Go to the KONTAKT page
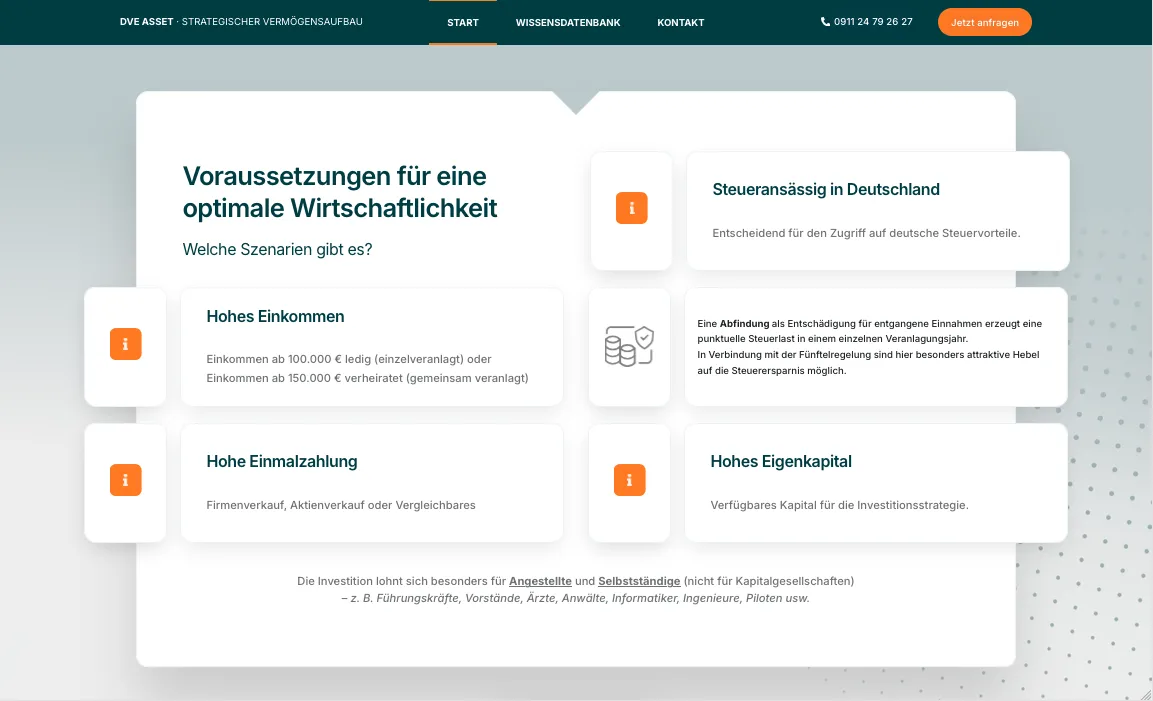 [680, 23]
